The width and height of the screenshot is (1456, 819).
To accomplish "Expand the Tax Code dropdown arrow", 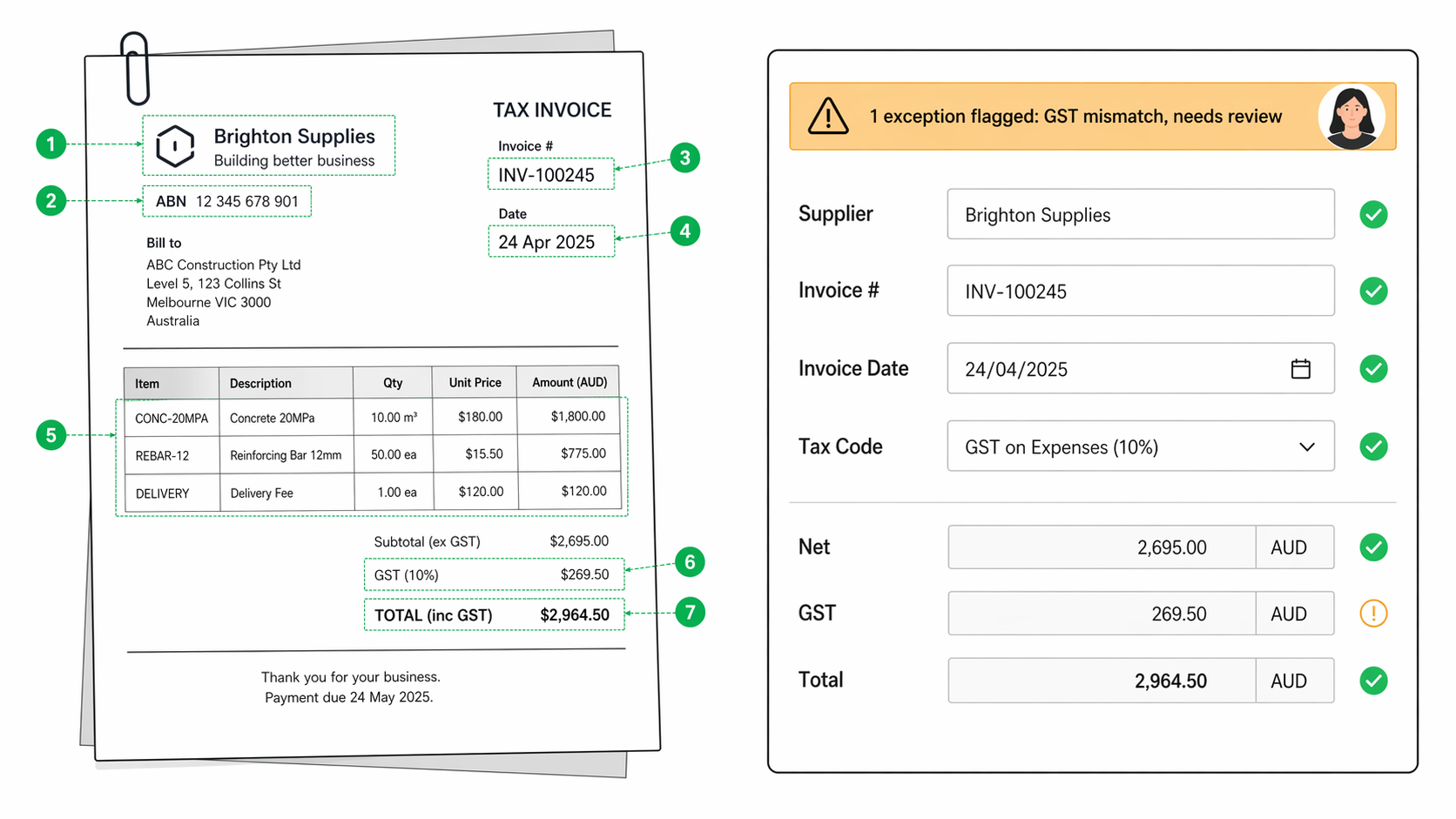I will [x=1306, y=447].
